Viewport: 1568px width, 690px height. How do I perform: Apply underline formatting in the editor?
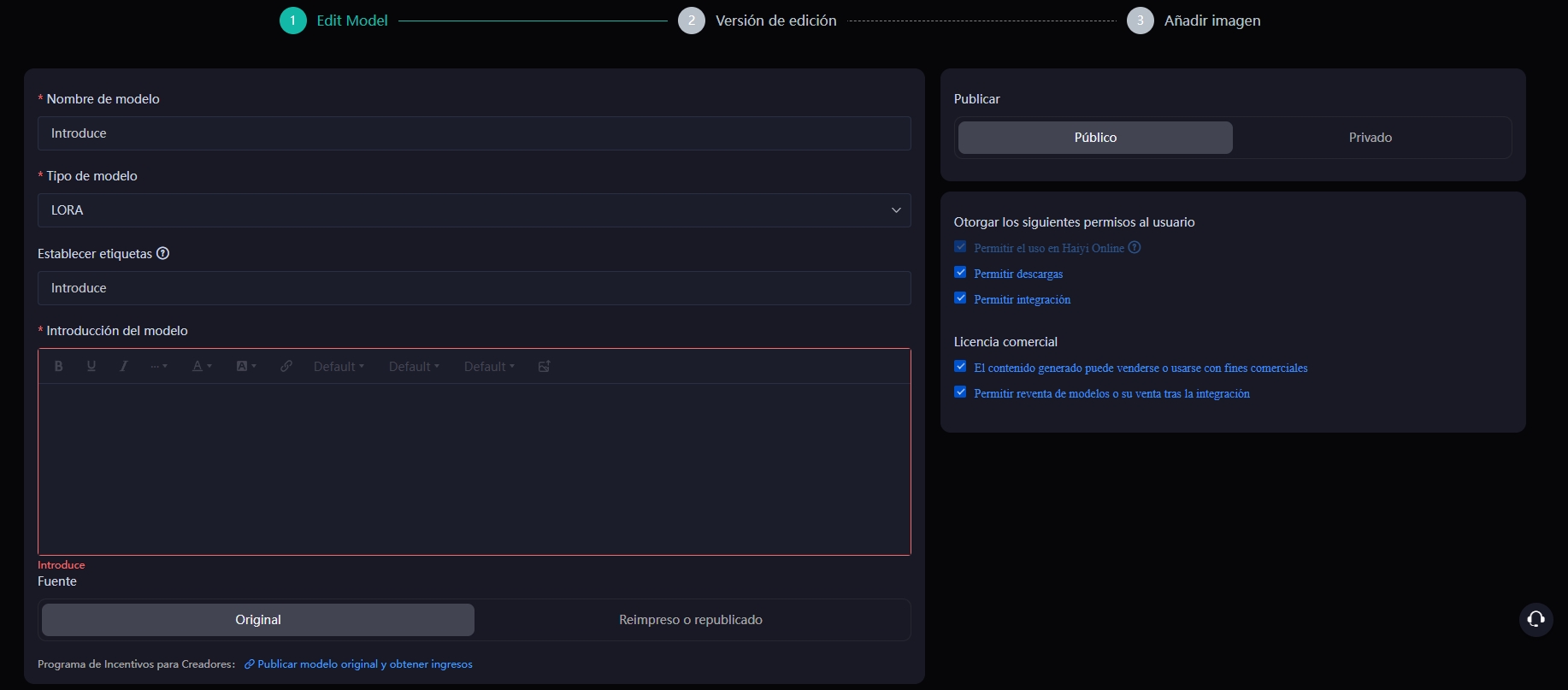click(91, 366)
